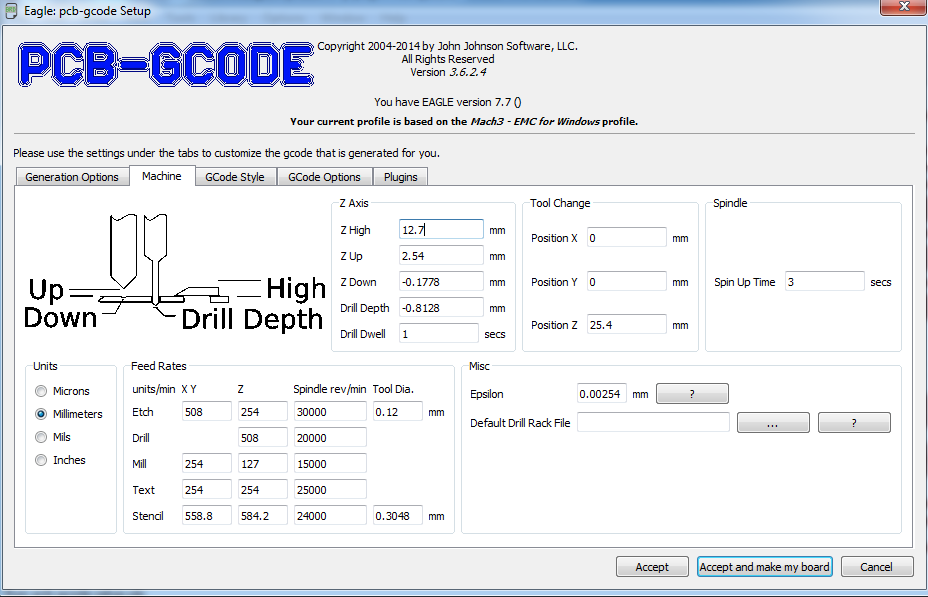Screen dimensions: 928x597
Task: Edit the Text X Y feed rate
Action: point(207,490)
